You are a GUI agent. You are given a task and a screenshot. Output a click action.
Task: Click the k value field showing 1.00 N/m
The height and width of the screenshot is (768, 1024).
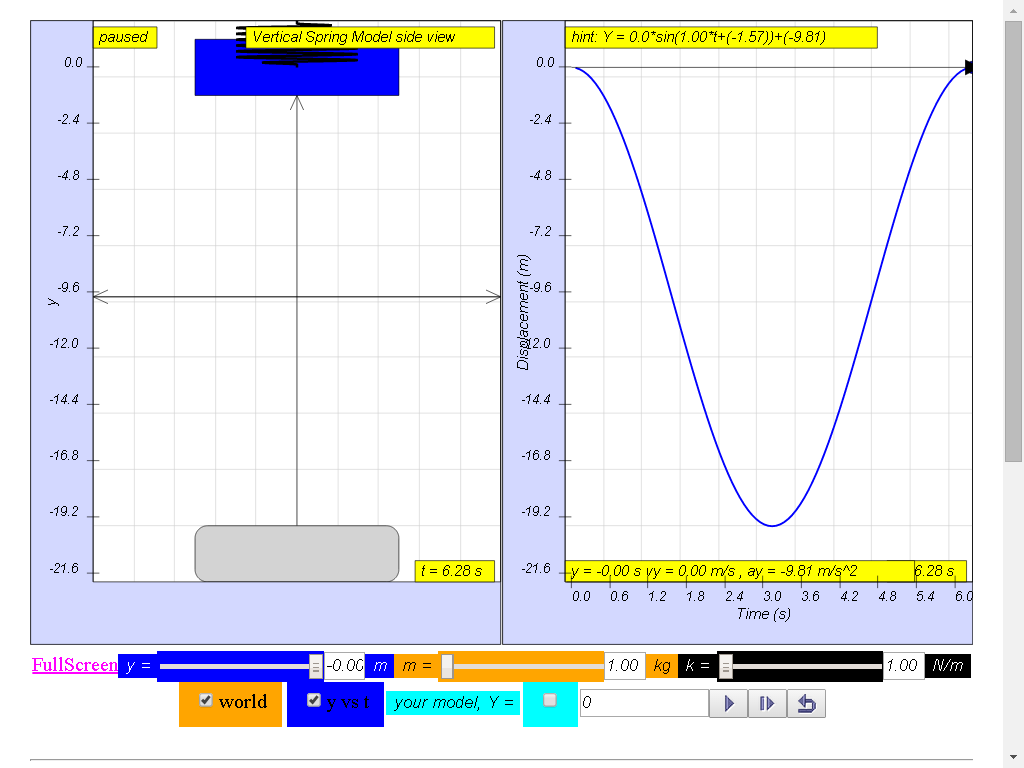click(x=904, y=665)
